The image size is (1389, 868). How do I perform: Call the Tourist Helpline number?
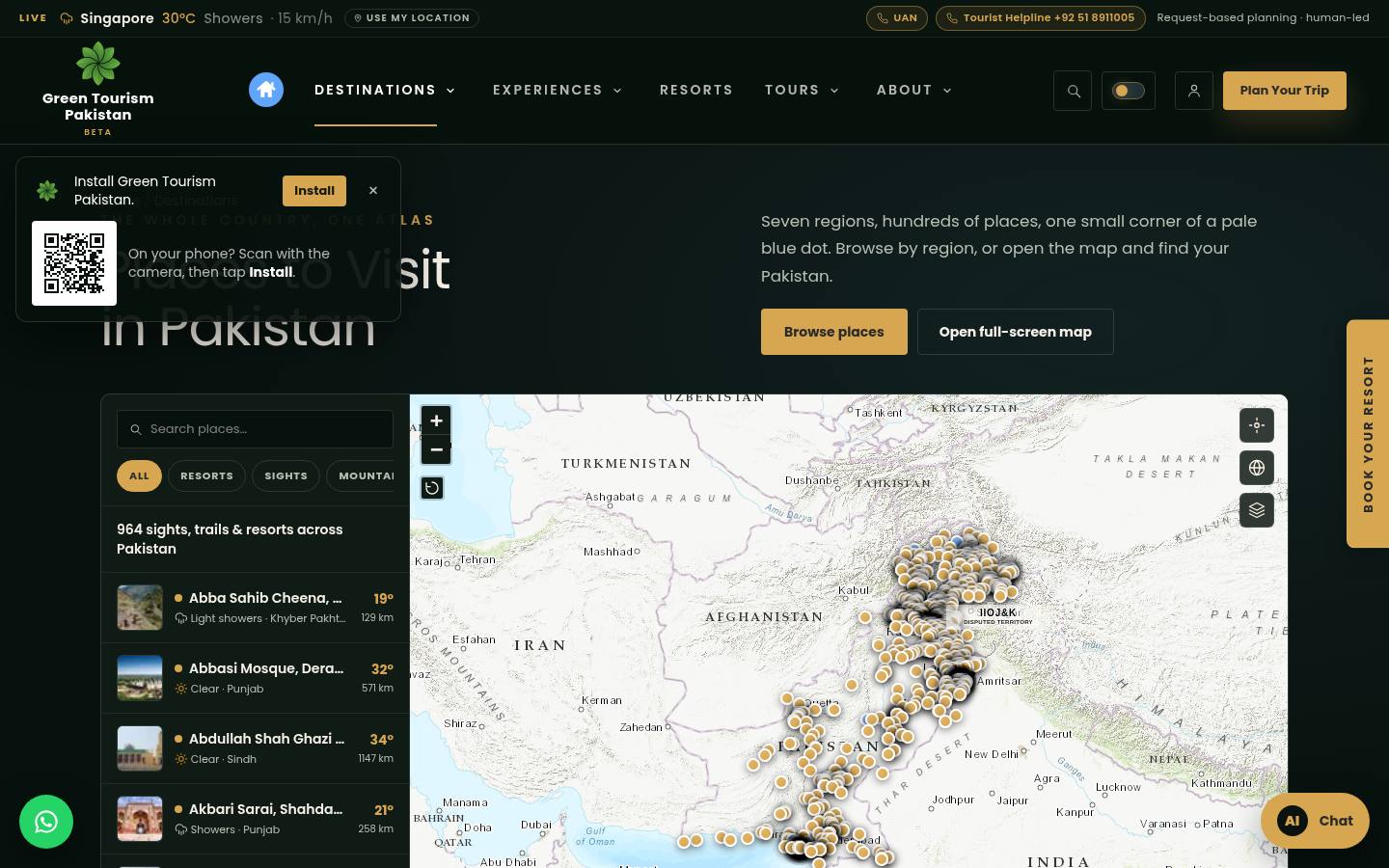pos(1041,18)
